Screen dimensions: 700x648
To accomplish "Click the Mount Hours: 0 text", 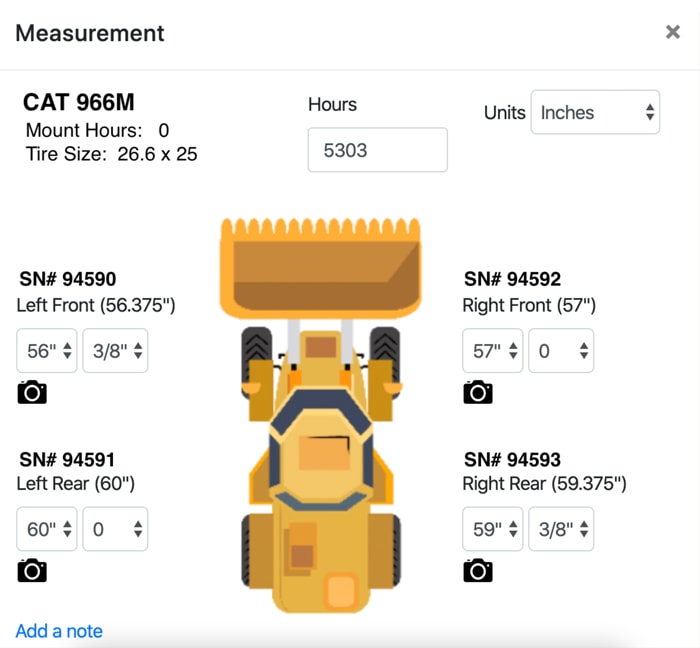I will pyautogui.click(x=97, y=130).
